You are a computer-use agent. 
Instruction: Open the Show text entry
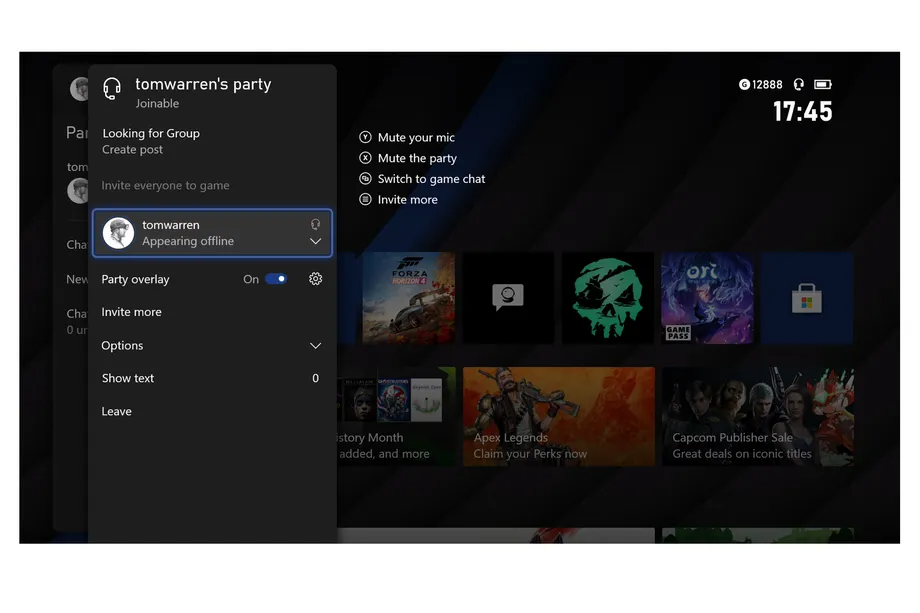[x=212, y=378]
